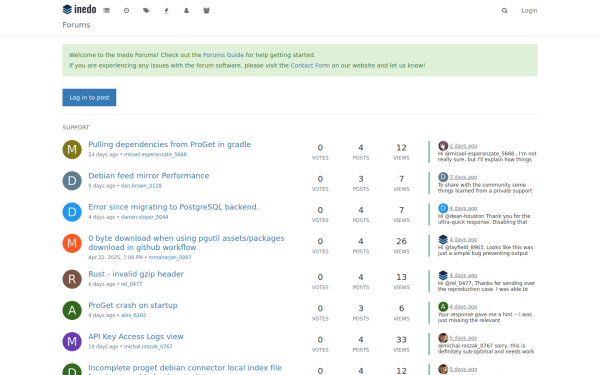Open the Inedo logo home link
The height and width of the screenshot is (375, 600).
(x=80, y=9)
